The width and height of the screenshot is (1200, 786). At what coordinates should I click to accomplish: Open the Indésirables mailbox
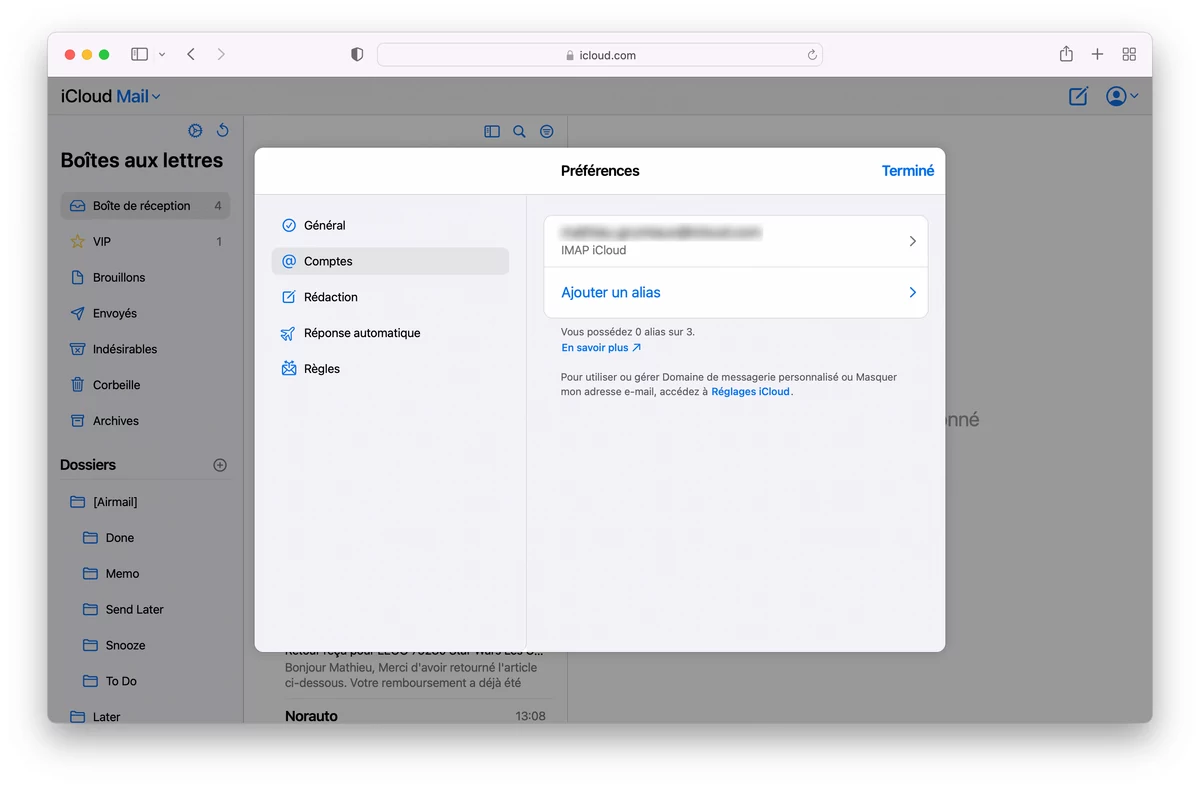[x=145, y=350]
